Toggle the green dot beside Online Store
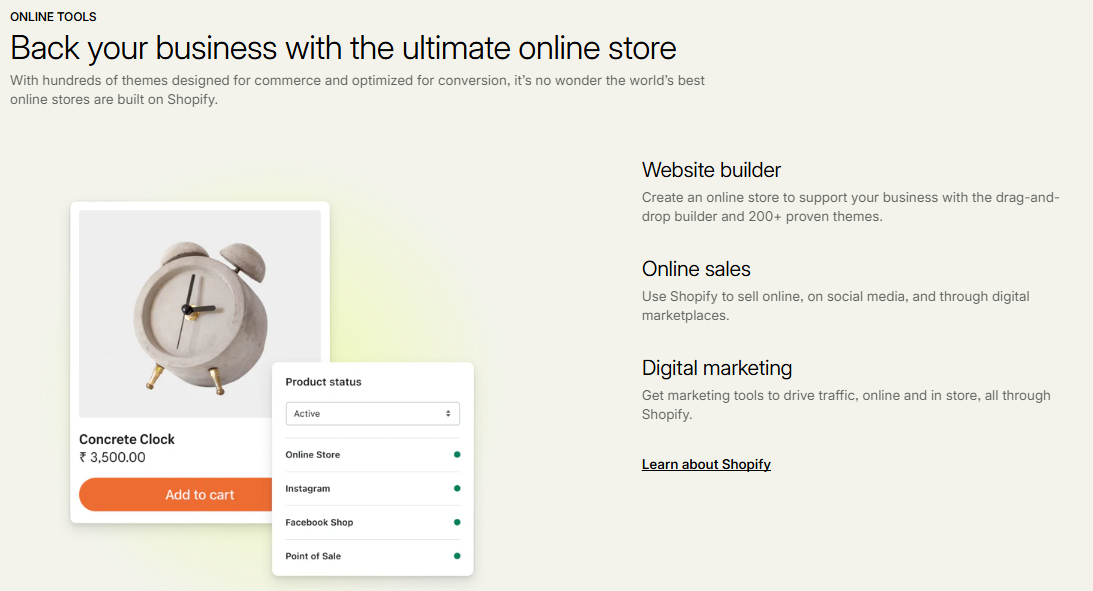Screen dimensions: 1093x591 coord(457,455)
